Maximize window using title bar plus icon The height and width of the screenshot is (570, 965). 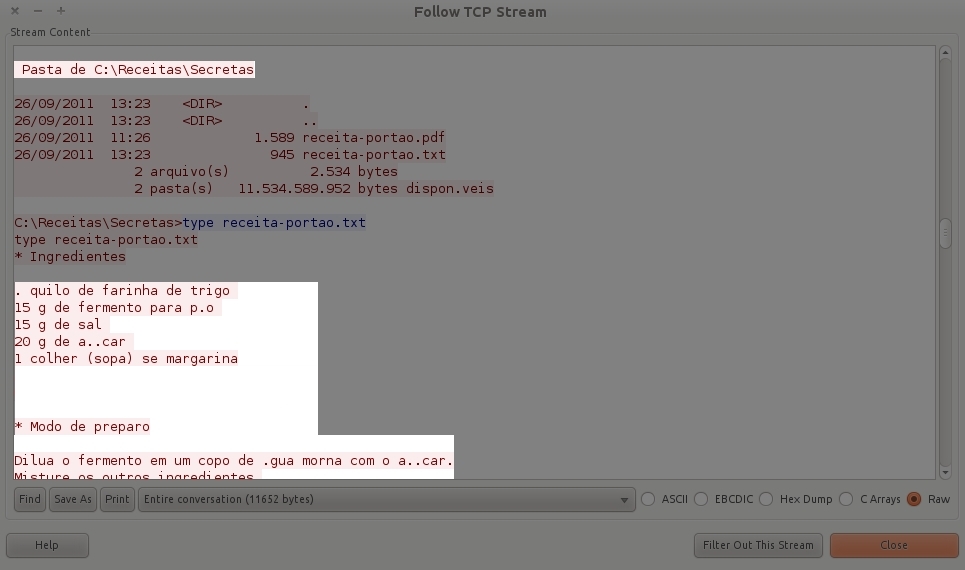click(61, 11)
